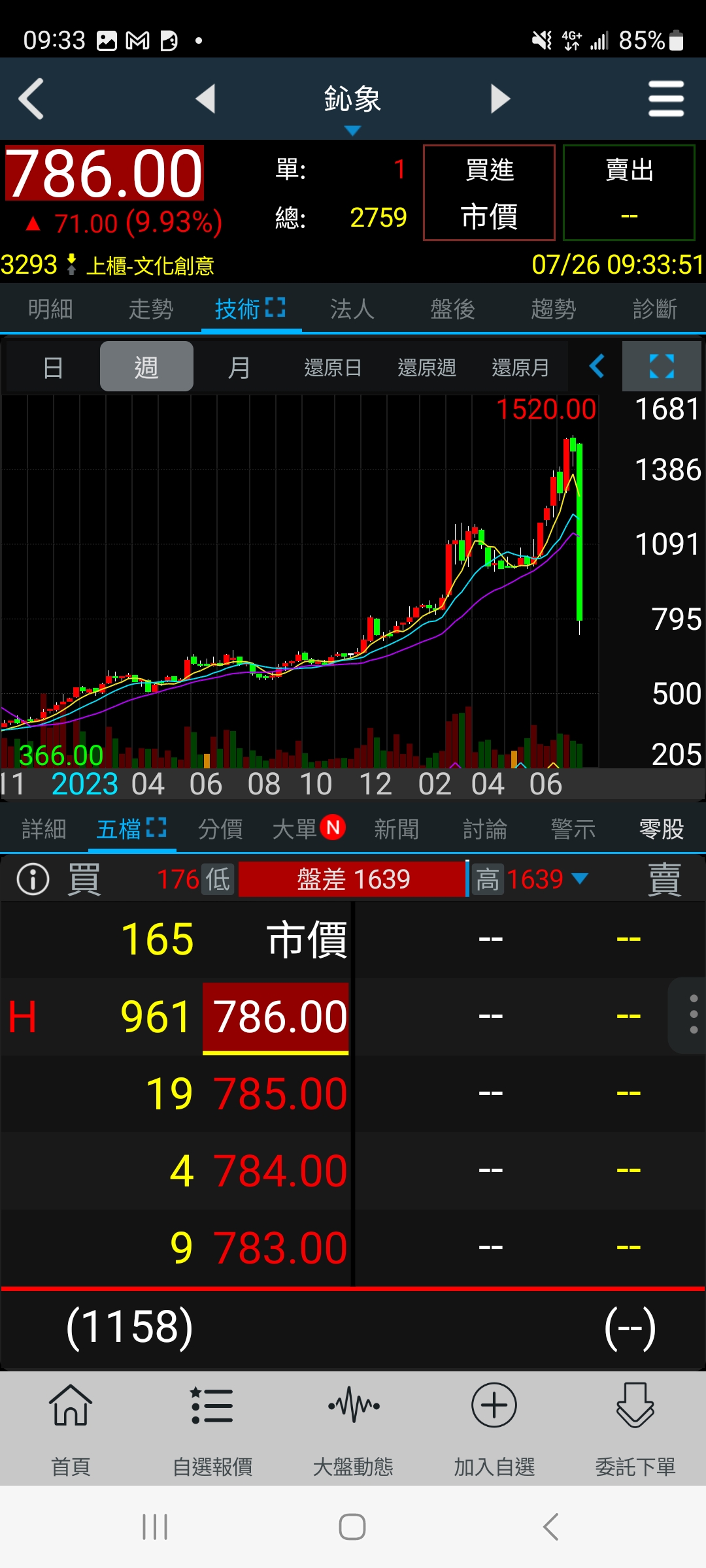
Task: Select the 日 daily chart period
Action: coord(53,367)
